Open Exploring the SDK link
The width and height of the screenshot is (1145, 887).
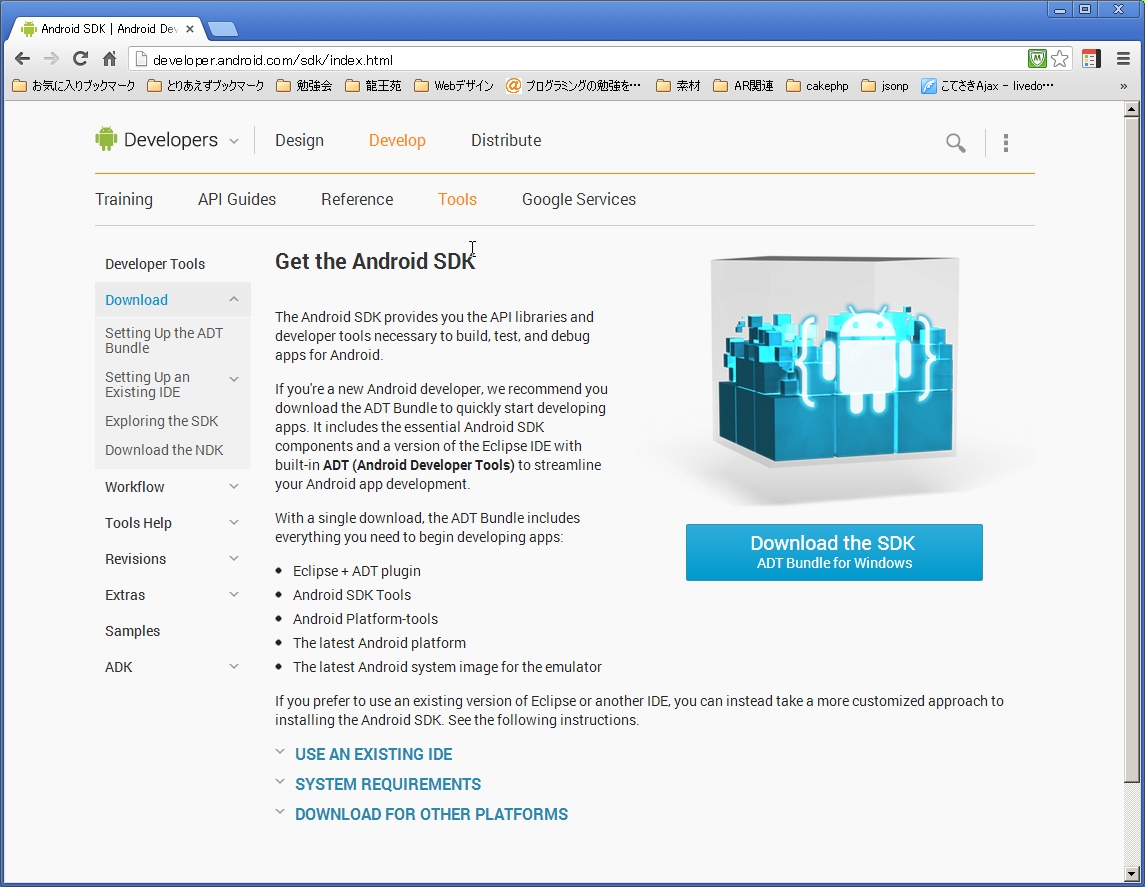[x=161, y=421]
